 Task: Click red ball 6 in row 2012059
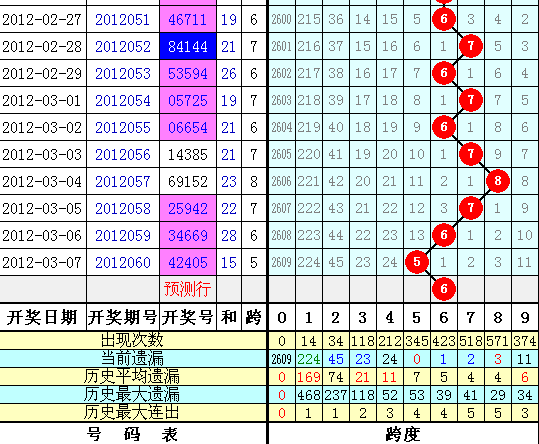pos(444,235)
